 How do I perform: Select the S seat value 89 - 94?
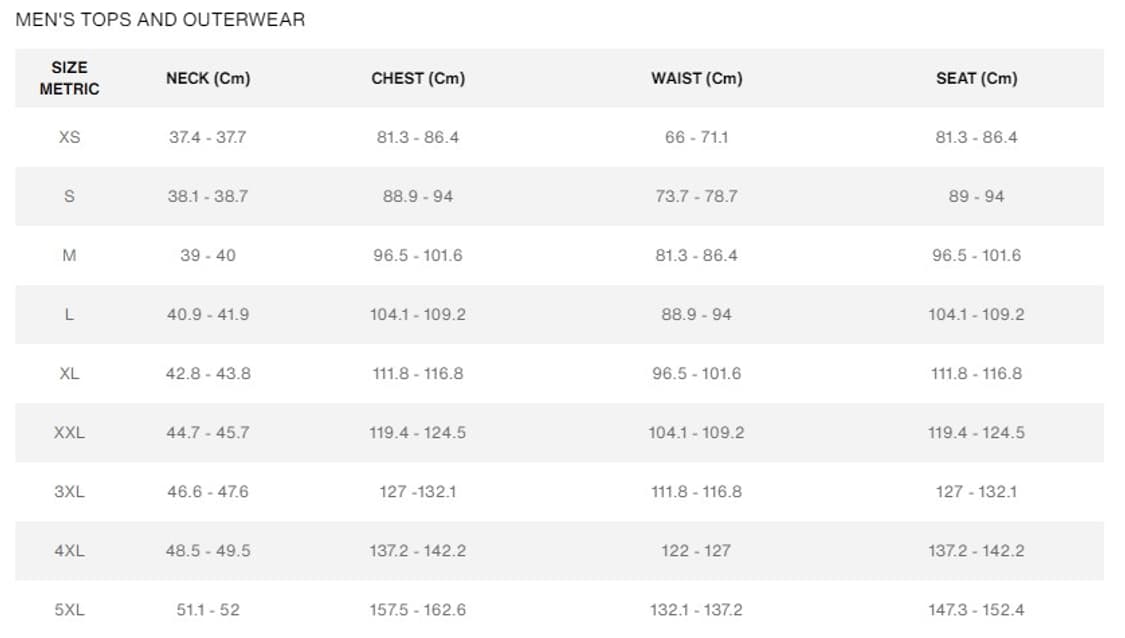976,196
